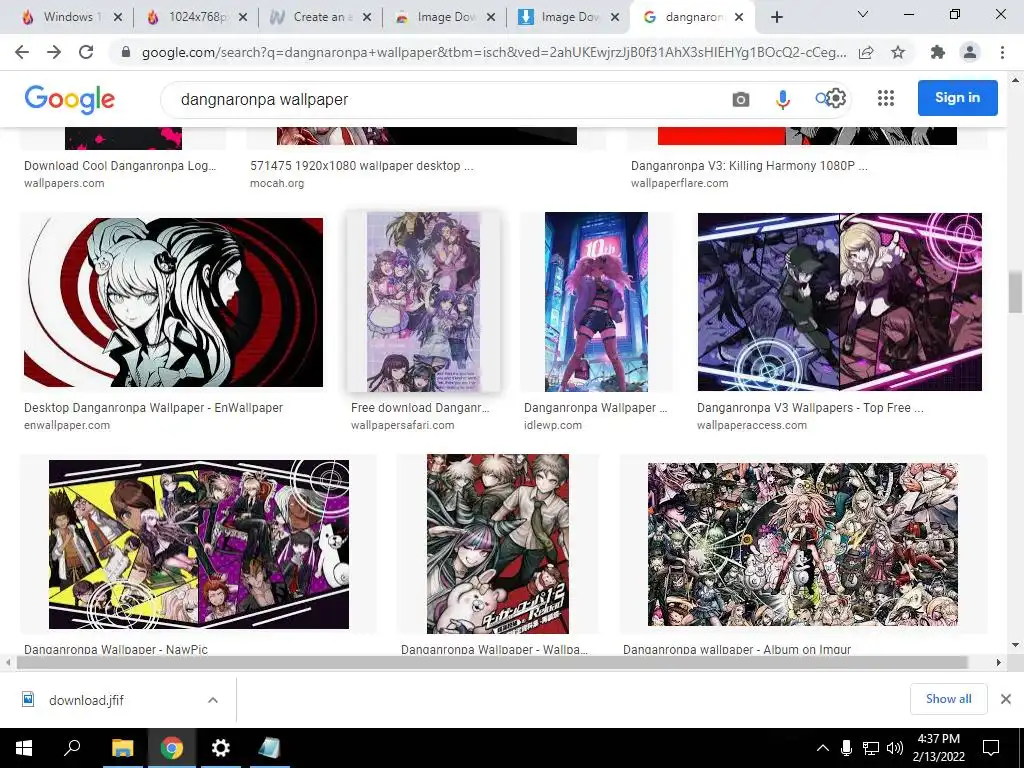
Task: Close the dangnaronpa search tab
Action: (739, 17)
